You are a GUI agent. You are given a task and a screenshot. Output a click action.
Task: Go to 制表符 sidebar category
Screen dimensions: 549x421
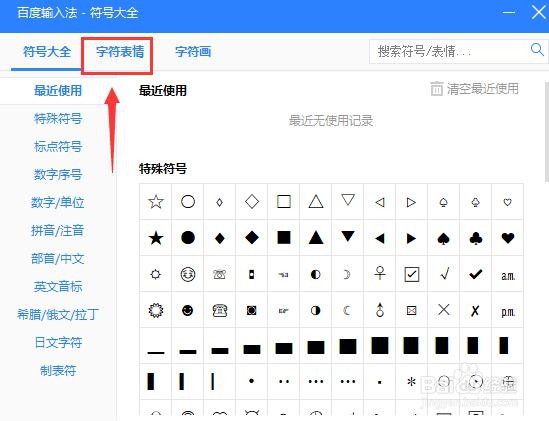pos(58,371)
